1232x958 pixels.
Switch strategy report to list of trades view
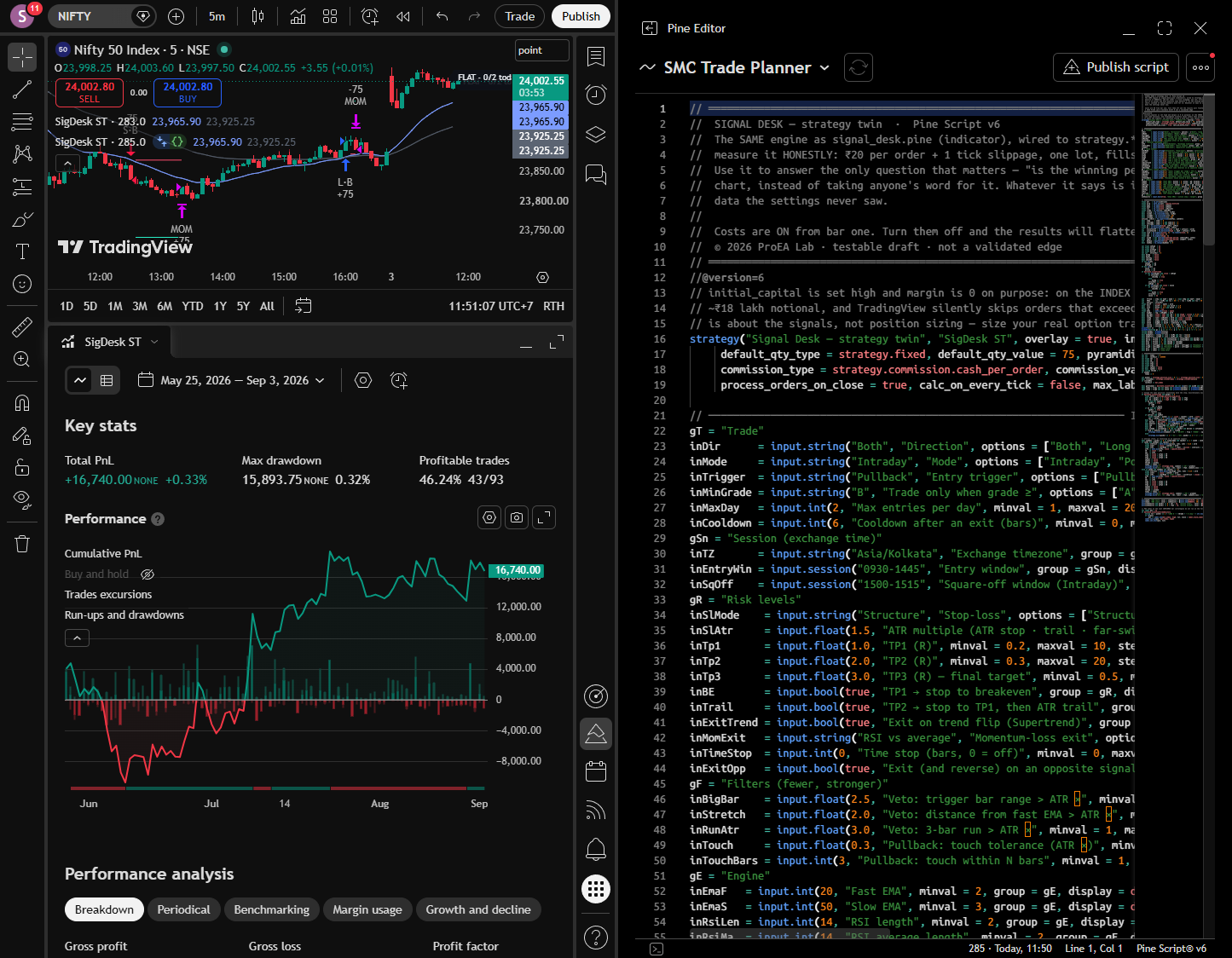click(x=107, y=380)
